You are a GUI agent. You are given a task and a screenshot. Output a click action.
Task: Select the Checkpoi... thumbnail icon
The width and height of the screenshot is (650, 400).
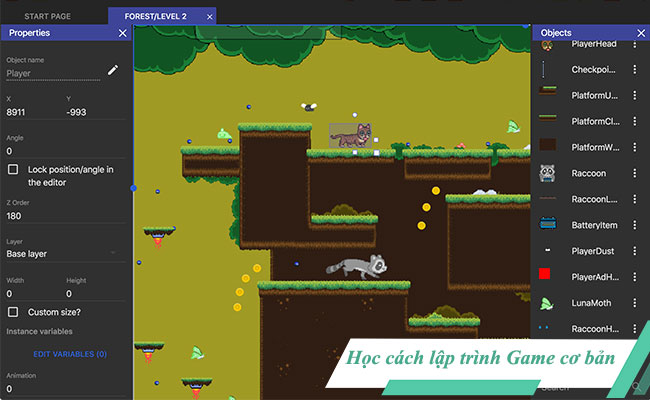(543, 69)
